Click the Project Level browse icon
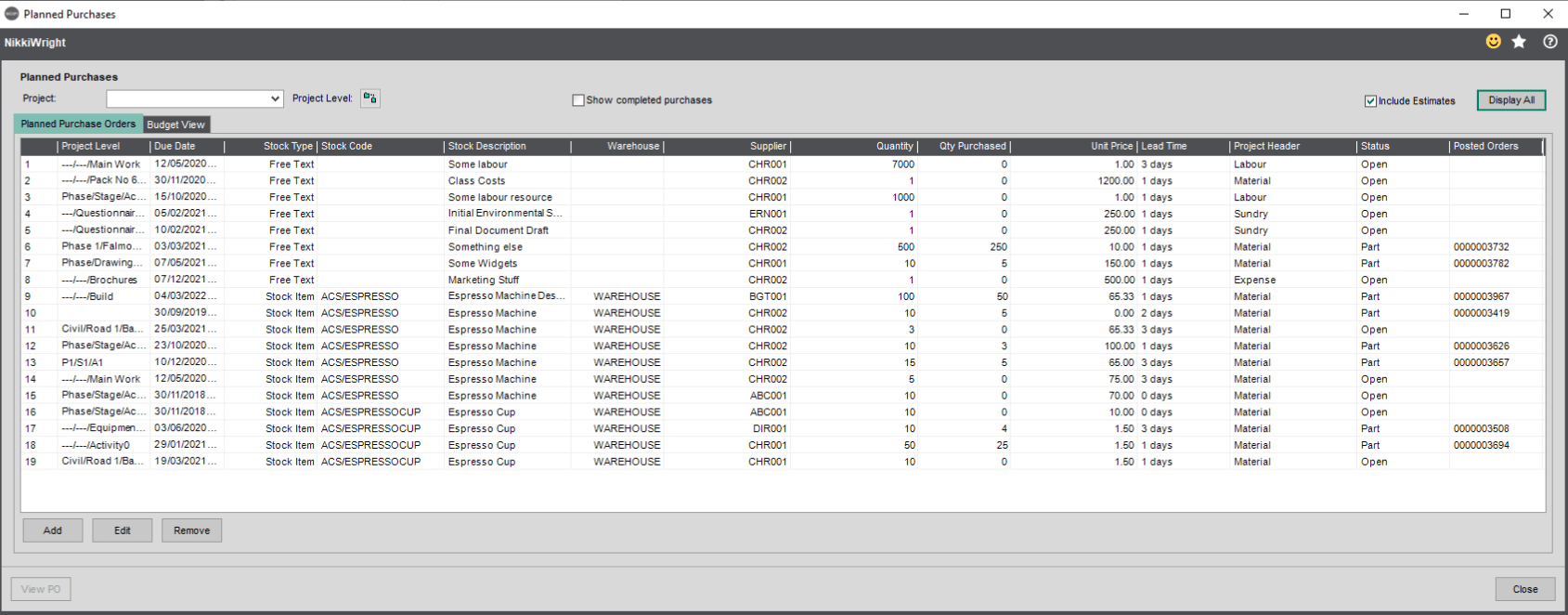The image size is (1568, 615). click(369, 98)
